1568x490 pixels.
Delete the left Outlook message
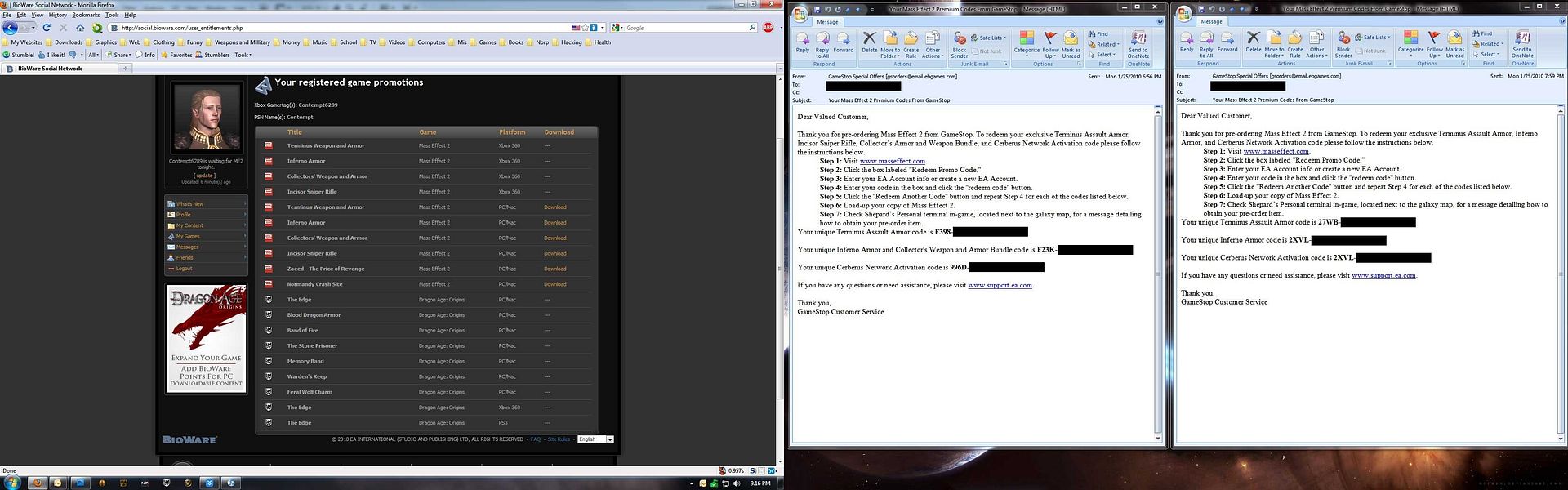870,42
